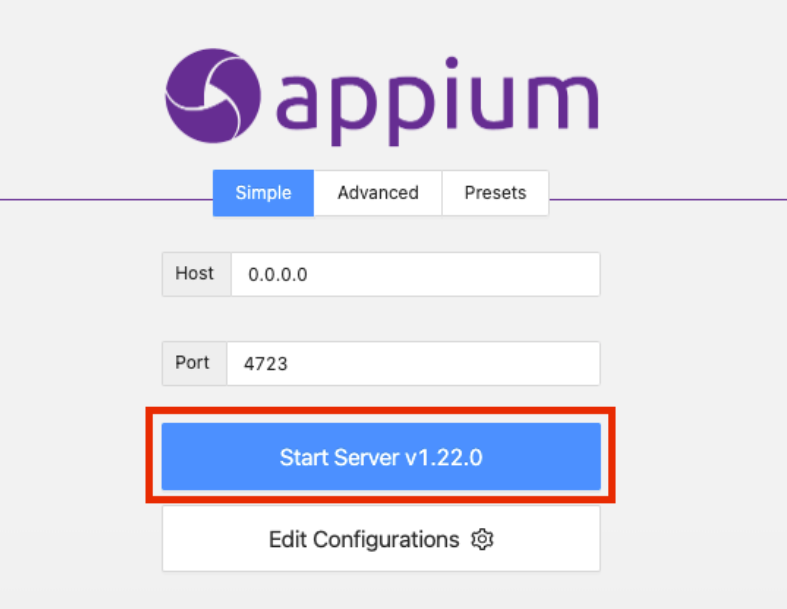Click the Edit Configurations label text
787x609 pixels.
pyautogui.click(x=364, y=540)
